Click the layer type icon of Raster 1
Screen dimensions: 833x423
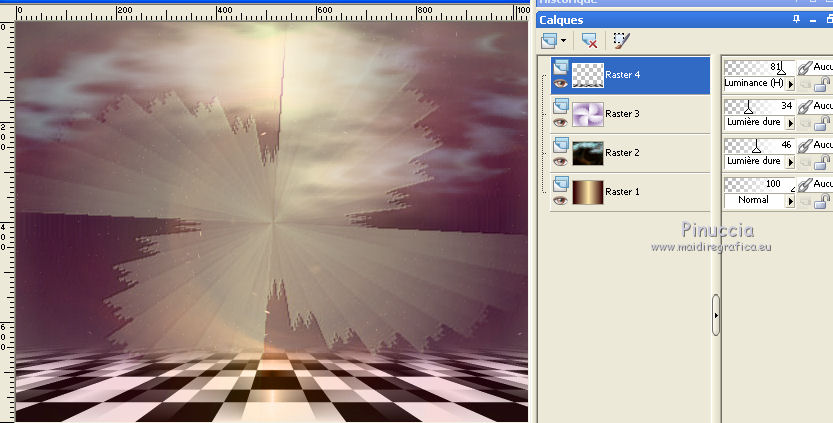coord(560,183)
